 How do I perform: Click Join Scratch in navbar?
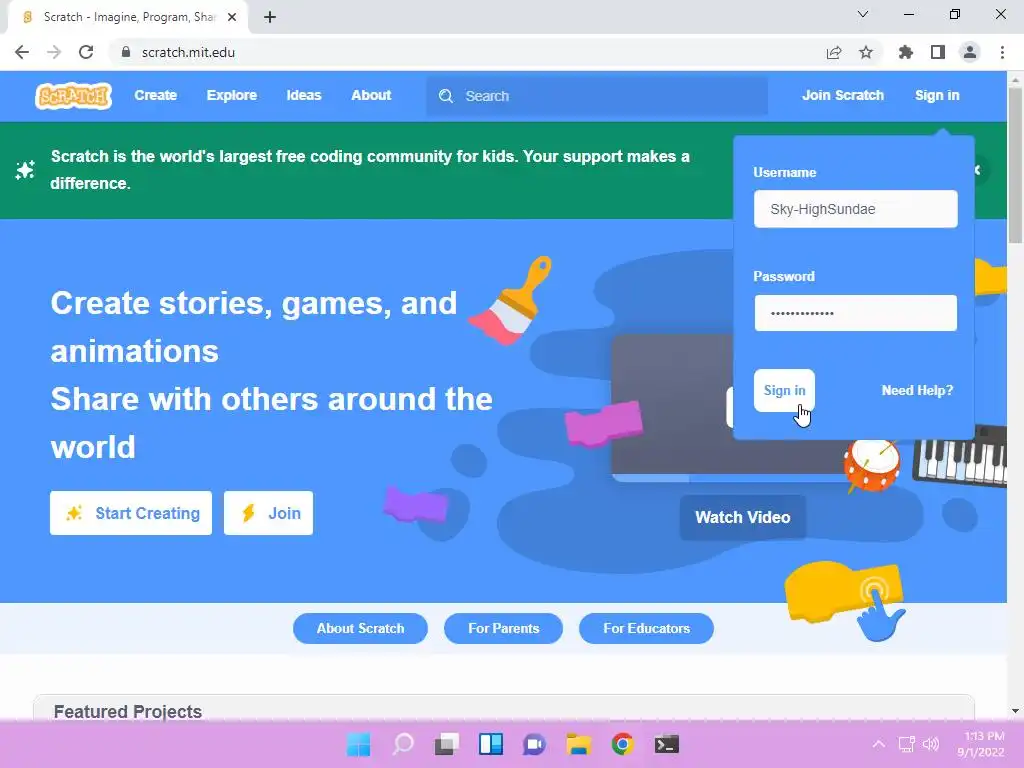(842, 95)
